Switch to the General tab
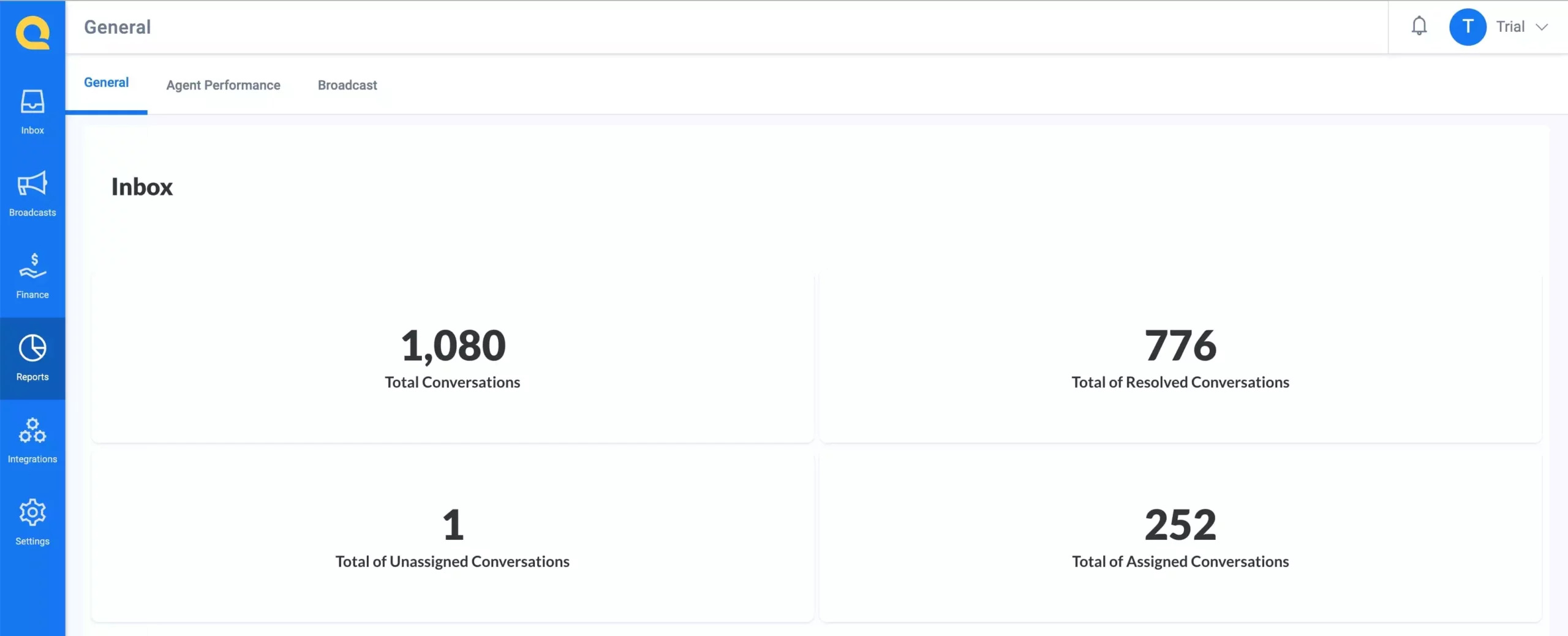 (106, 83)
